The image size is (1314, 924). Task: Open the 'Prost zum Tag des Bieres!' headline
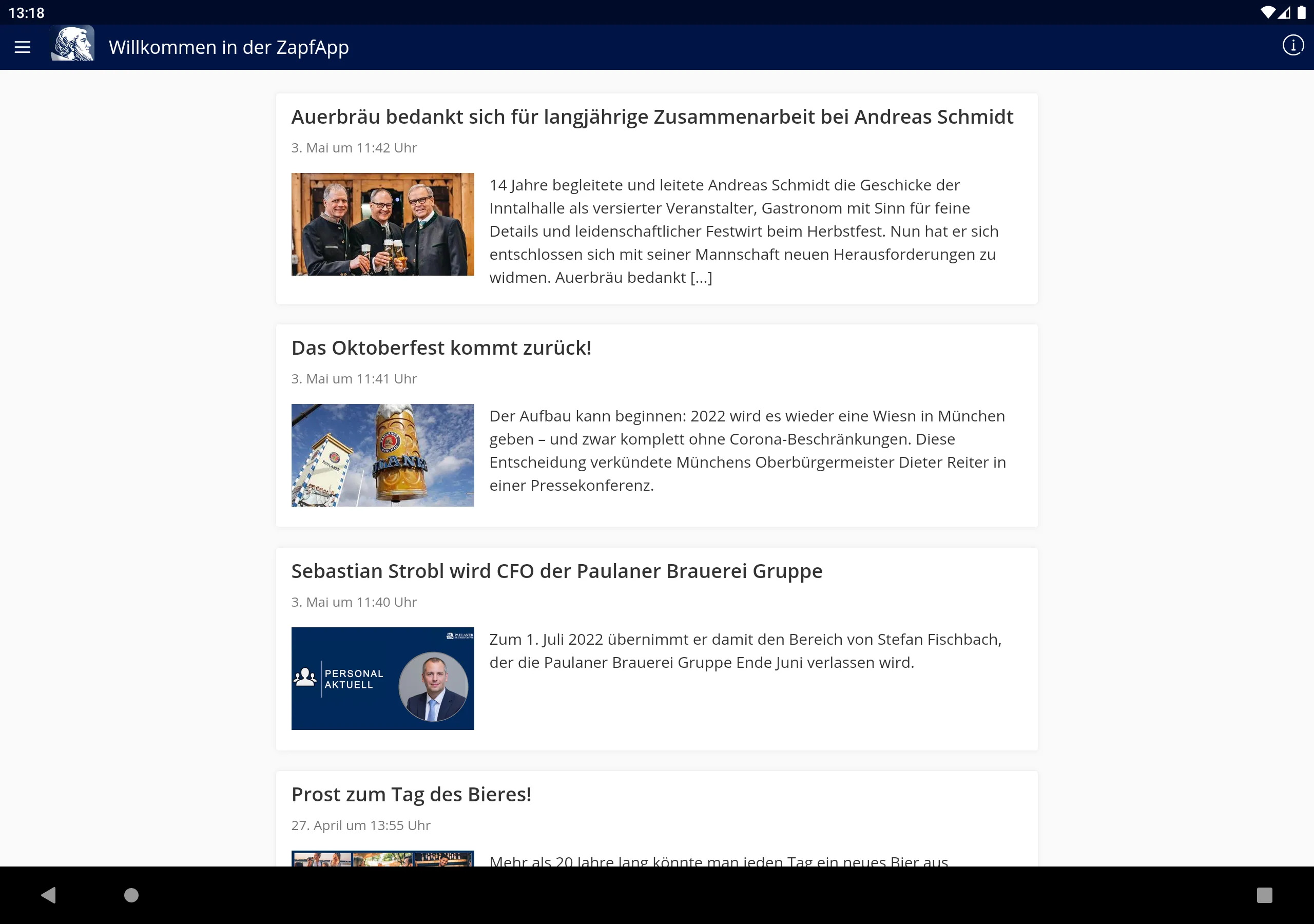[x=411, y=795]
